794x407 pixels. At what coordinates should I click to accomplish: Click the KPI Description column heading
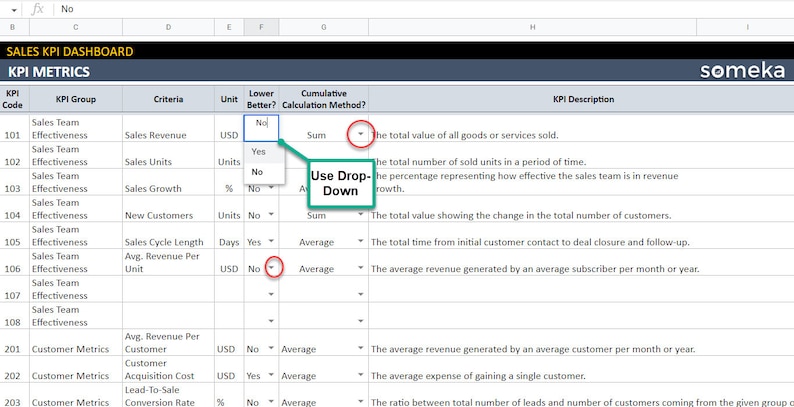(x=583, y=99)
